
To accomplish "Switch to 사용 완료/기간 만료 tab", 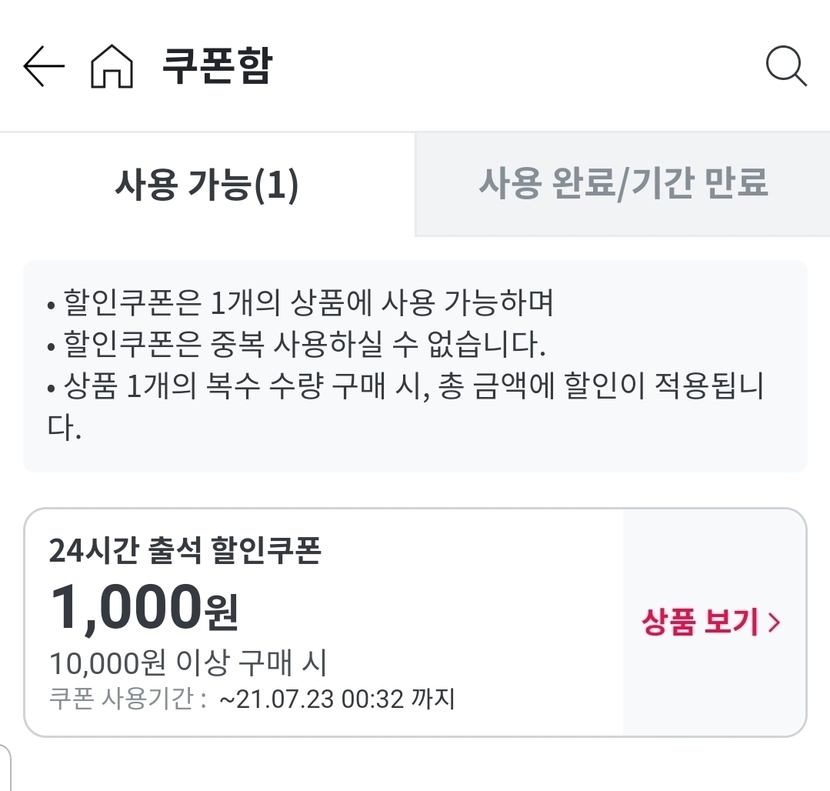I will click(622, 185).
